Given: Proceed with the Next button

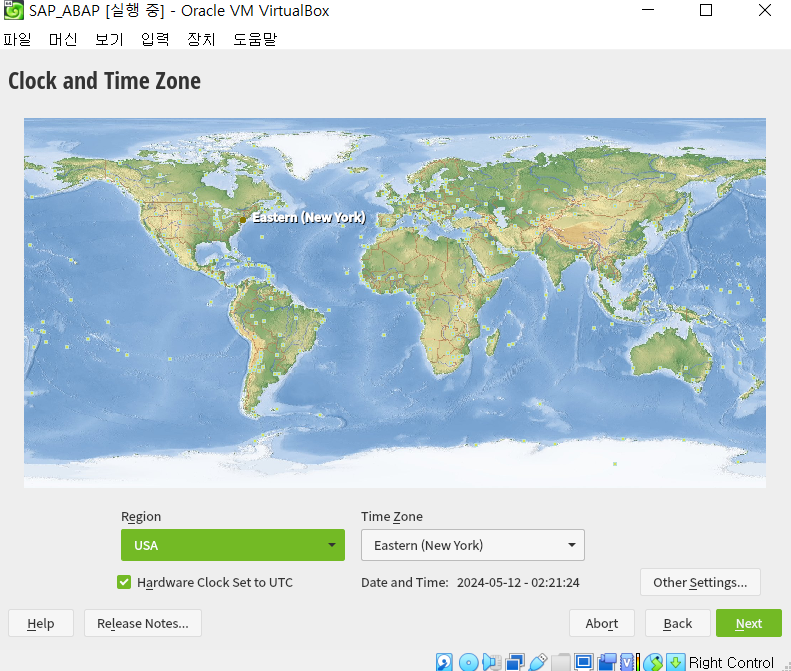Looking at the screenshot, I should (x=749, y=623).
